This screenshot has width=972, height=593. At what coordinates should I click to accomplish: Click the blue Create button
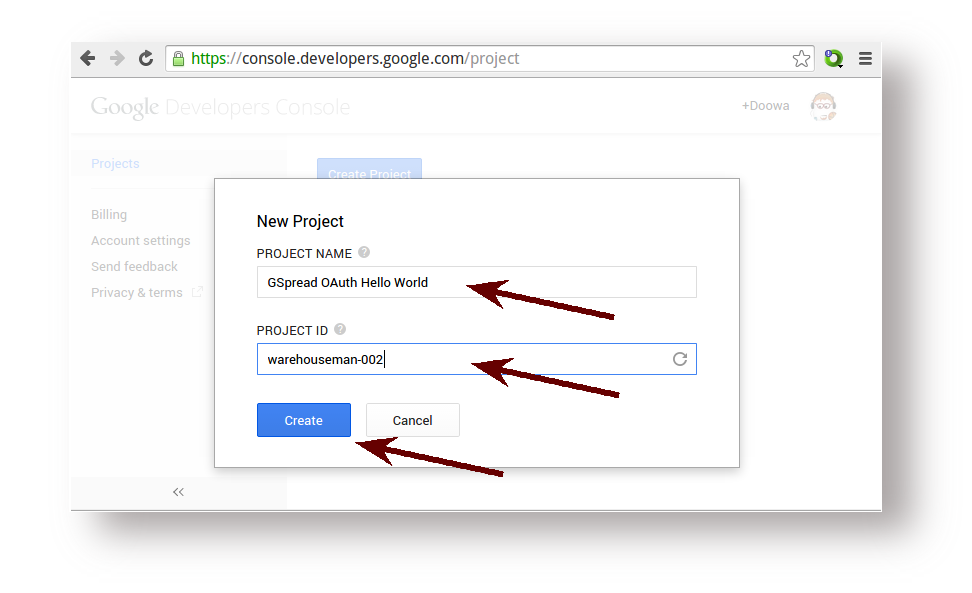tap(304, 420)
